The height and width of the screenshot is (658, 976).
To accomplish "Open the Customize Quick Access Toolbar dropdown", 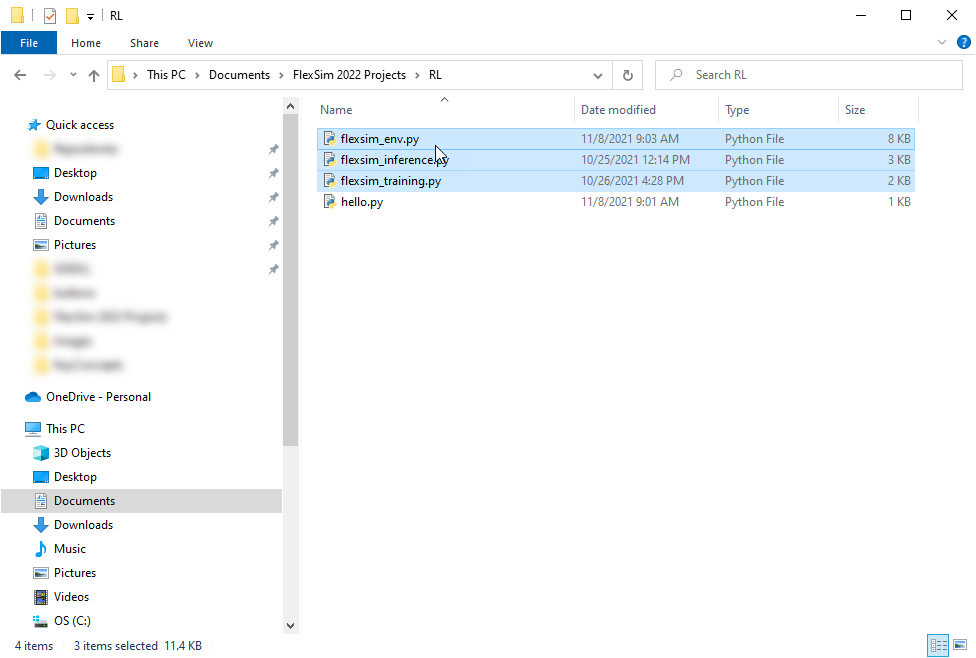I will click(91, 16).
